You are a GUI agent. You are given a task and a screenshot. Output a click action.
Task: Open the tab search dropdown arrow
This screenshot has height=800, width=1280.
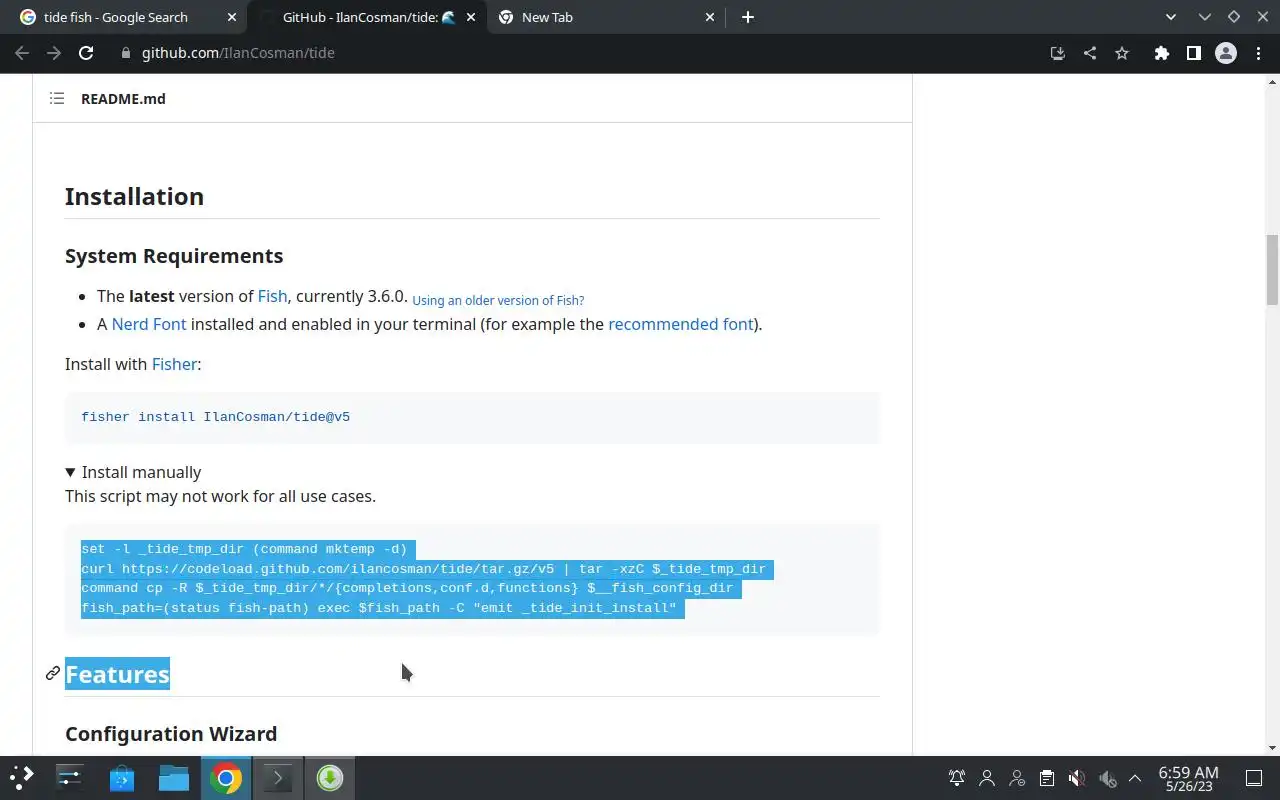[1170, 17]
